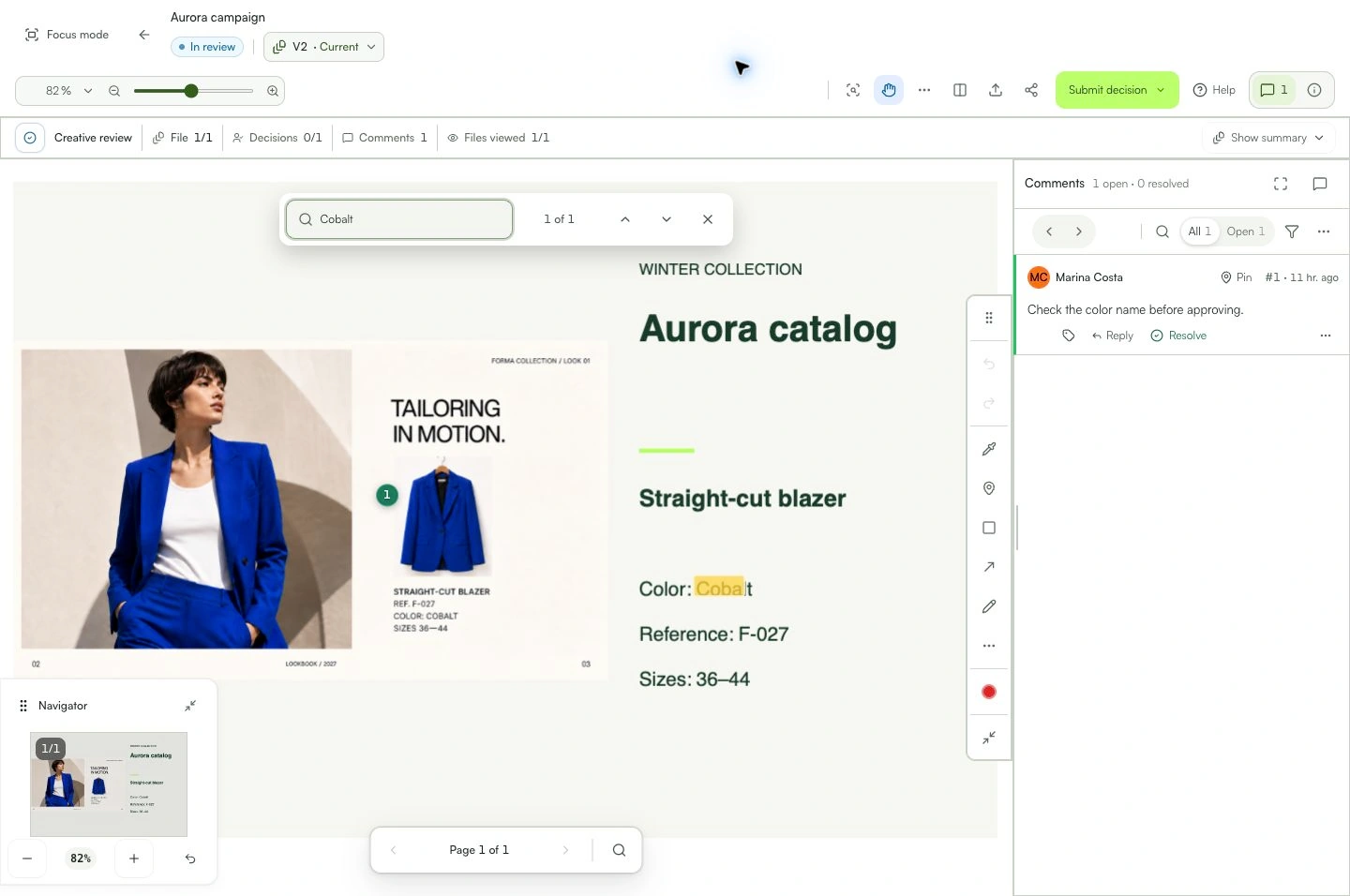Select the Decisions 0/1 item

point(277,138)
